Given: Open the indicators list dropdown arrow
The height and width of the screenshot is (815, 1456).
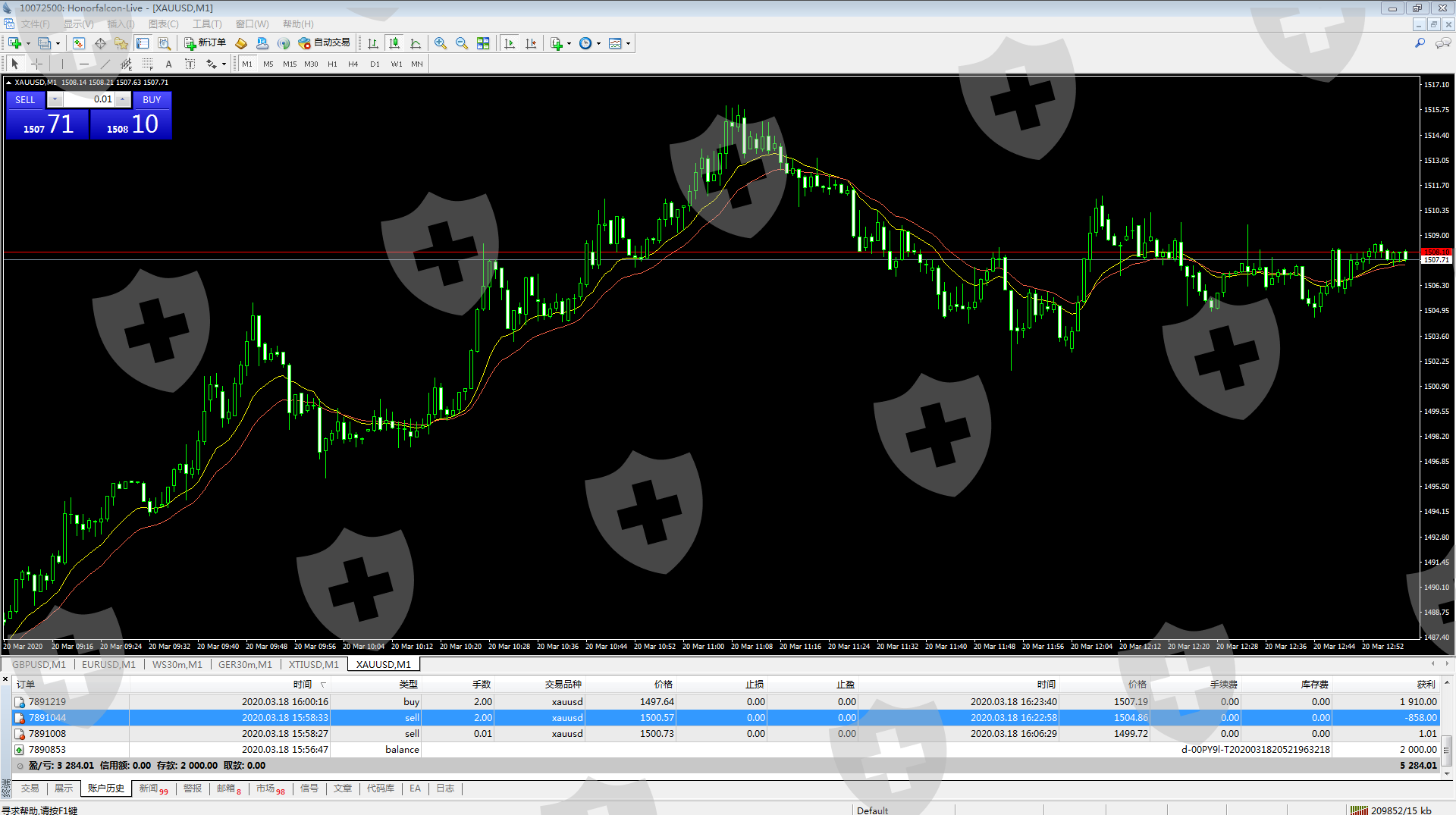Looking at the screenshot, I should (569, 44).
